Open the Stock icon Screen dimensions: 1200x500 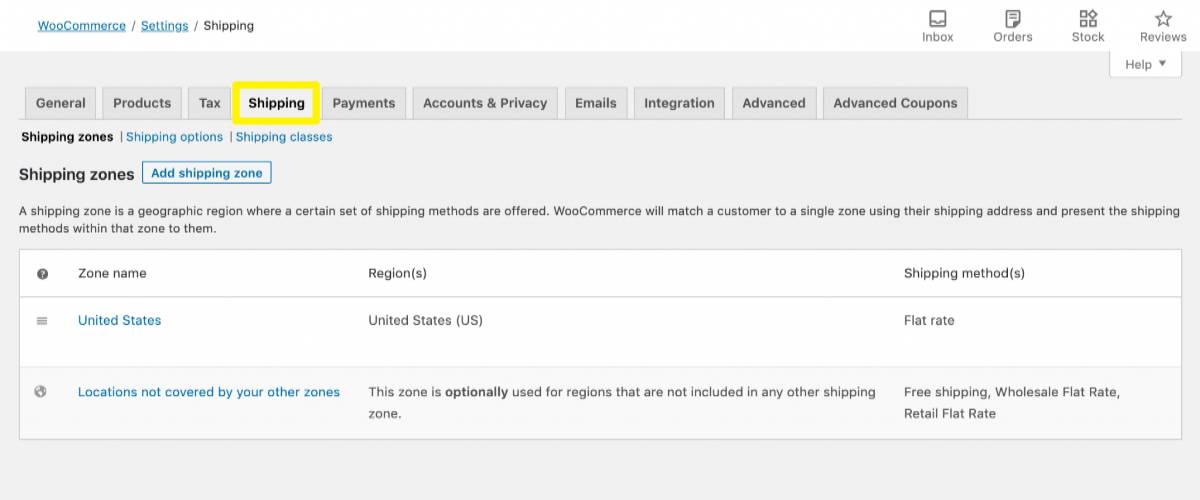click(x=1088, y=19)
